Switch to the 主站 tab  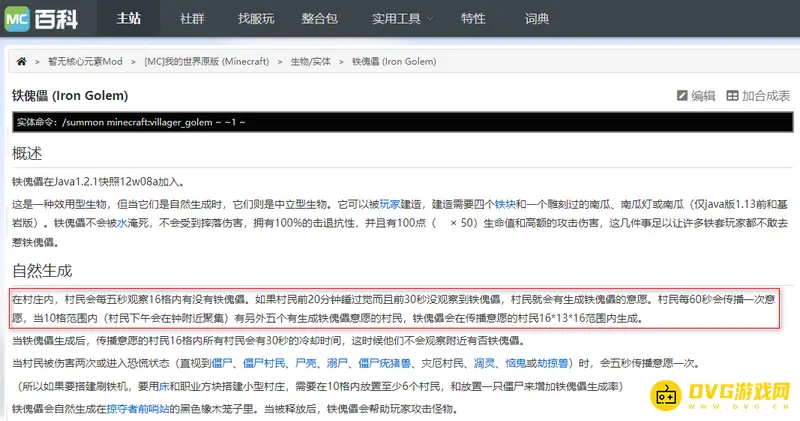[129, 18]
